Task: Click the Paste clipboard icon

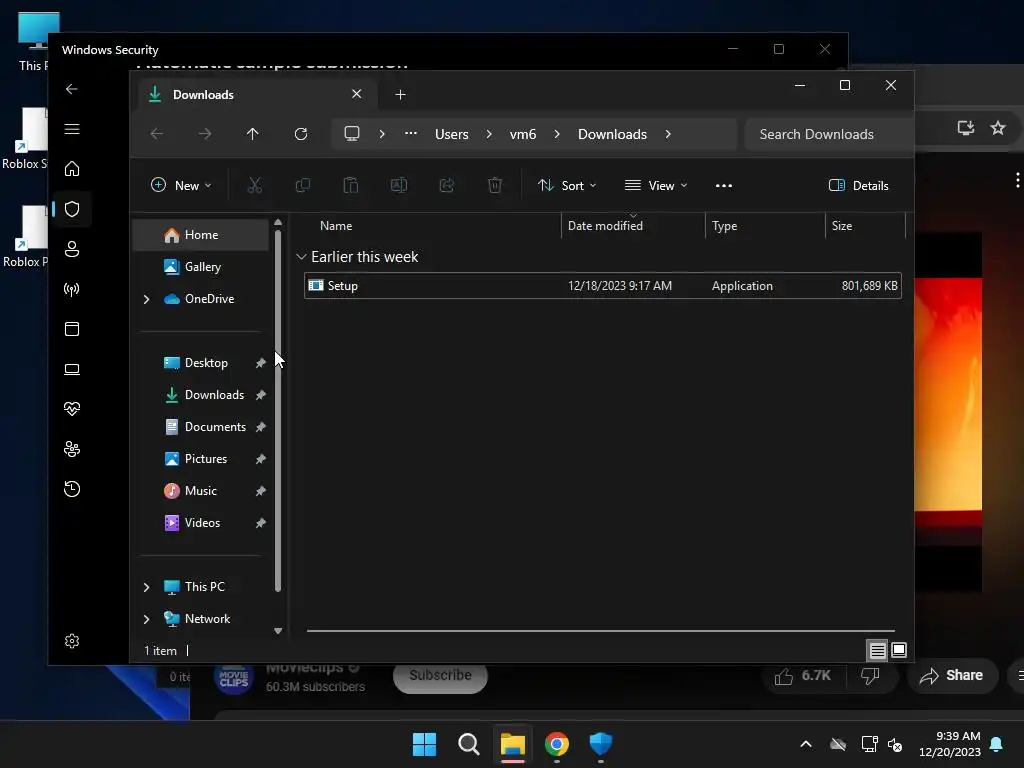Action: pos(351,185)
